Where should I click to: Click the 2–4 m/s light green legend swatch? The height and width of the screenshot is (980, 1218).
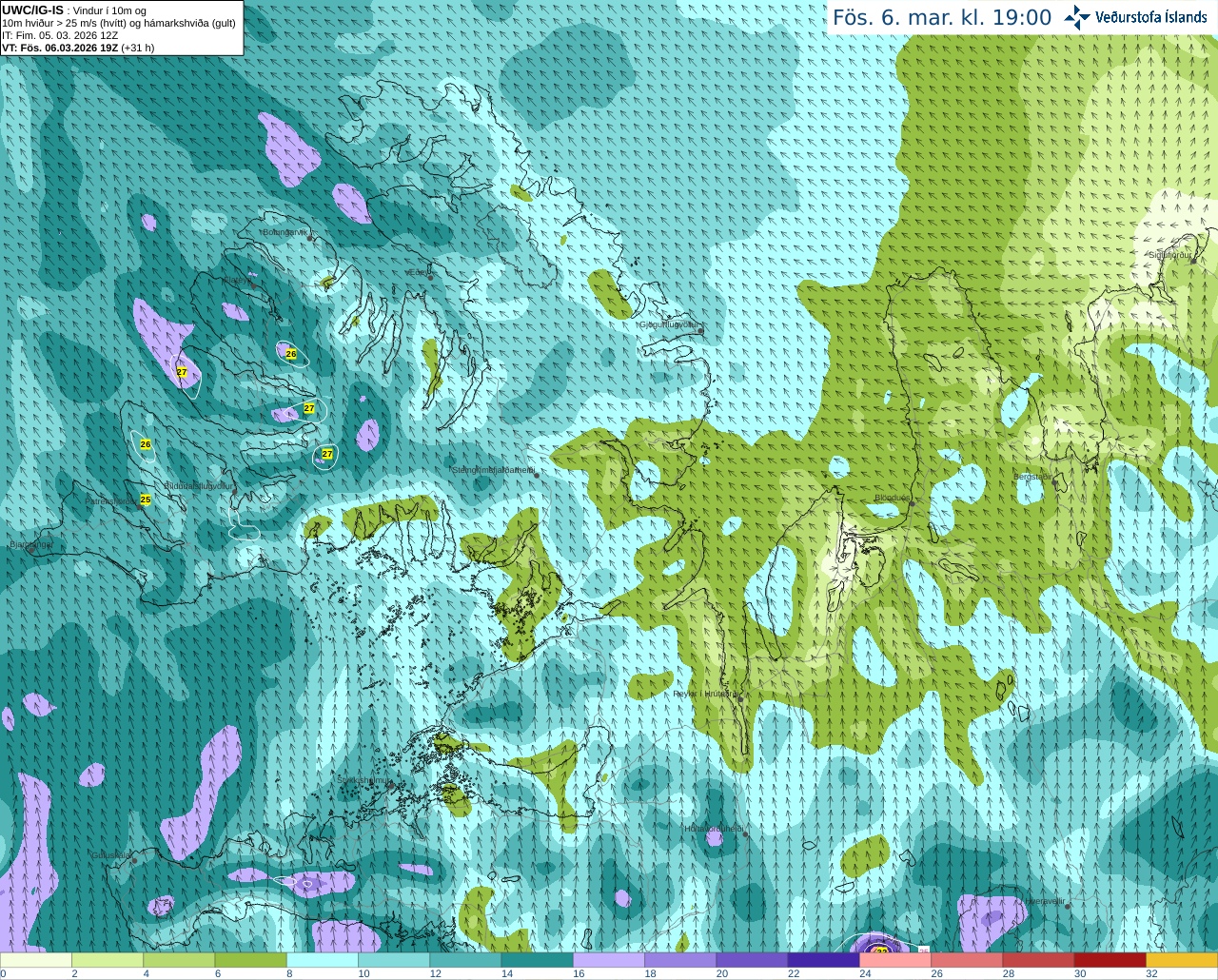pos(108,960)
